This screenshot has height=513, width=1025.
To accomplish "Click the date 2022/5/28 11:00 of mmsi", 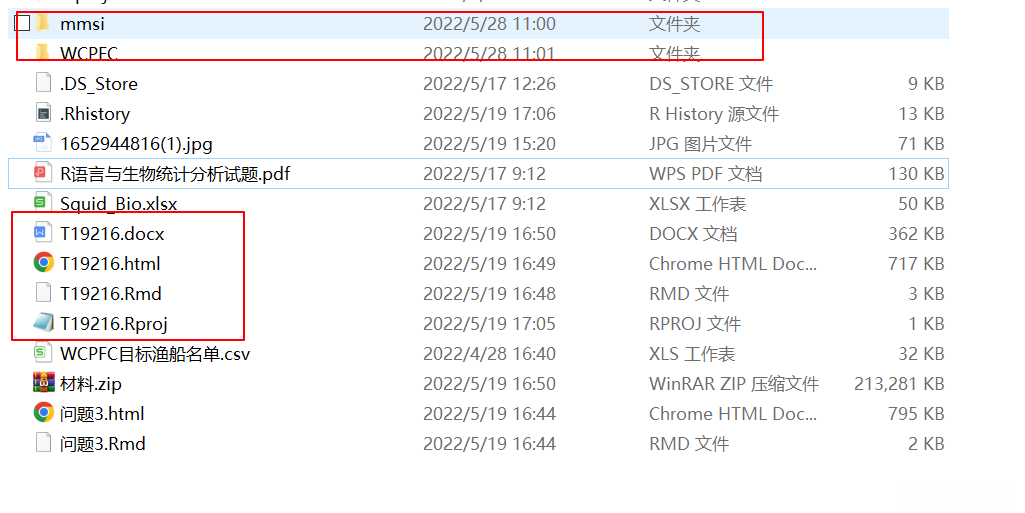I will (x=489, y=24).
